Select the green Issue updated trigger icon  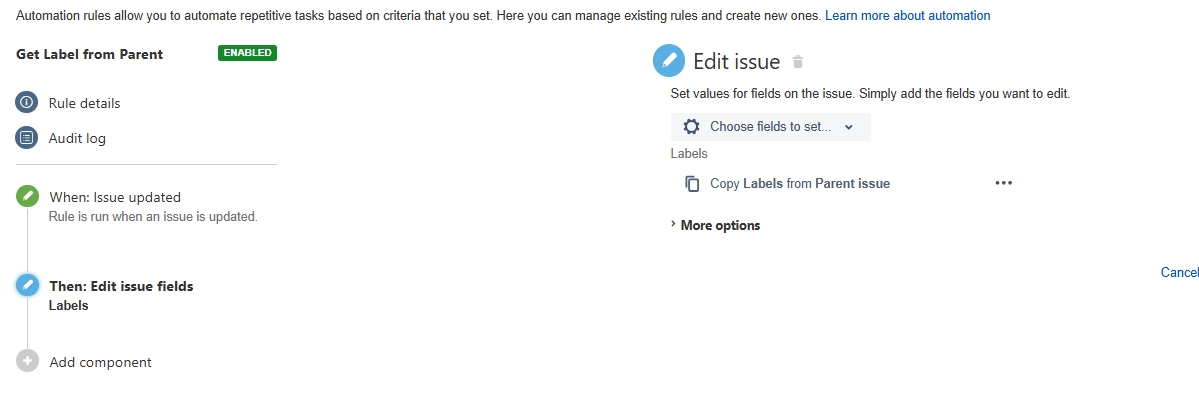coord(27,197)
